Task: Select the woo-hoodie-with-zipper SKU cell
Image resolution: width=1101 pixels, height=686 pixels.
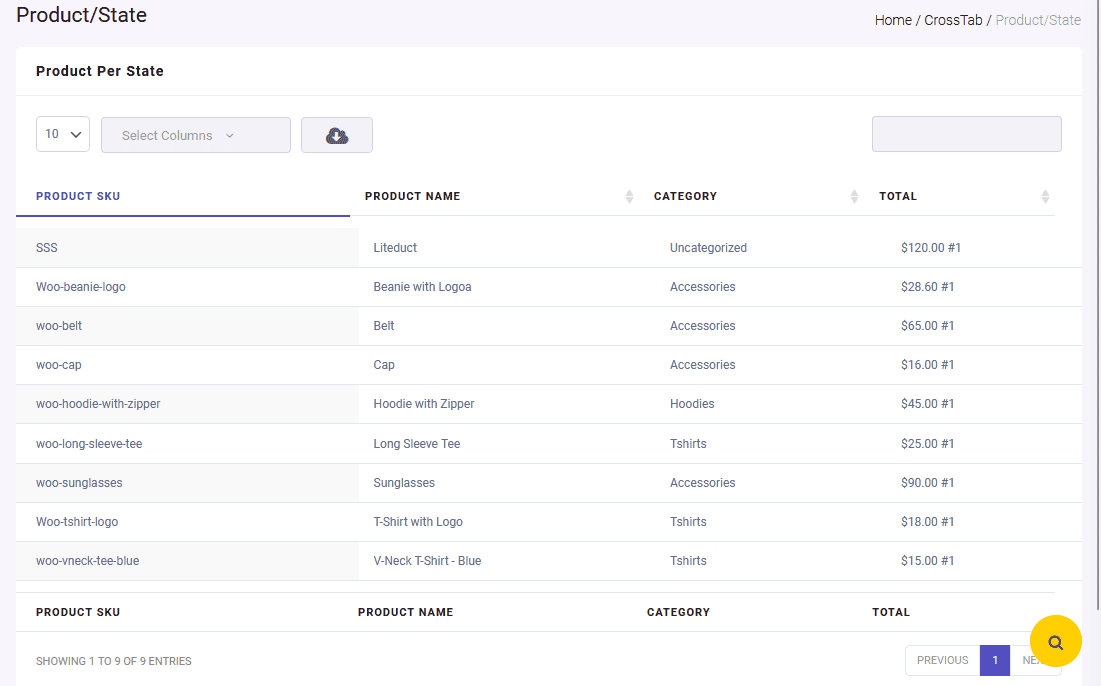Action: (98, 404)
